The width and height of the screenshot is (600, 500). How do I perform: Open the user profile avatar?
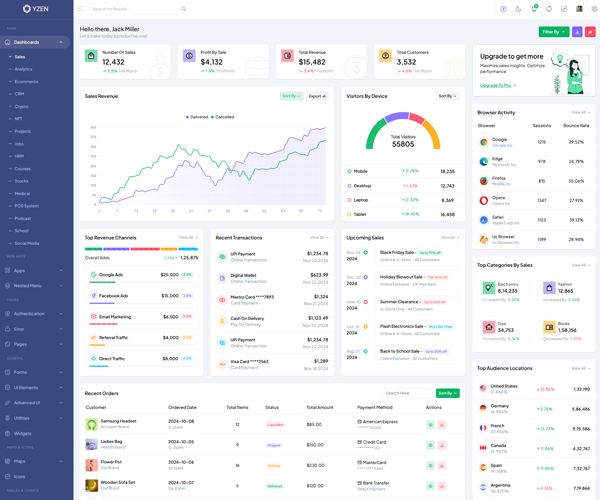click(x=579, y=9)
